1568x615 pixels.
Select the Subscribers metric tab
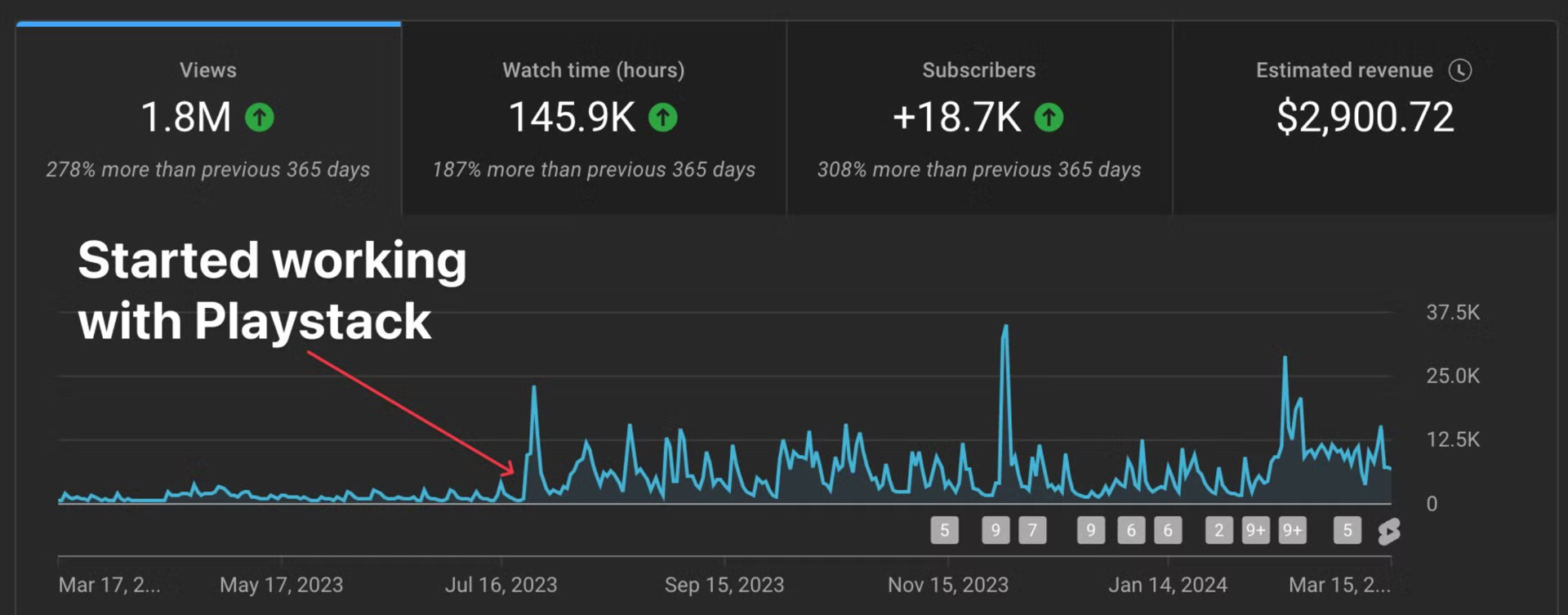pyautogui.click(x=979, y=118)
